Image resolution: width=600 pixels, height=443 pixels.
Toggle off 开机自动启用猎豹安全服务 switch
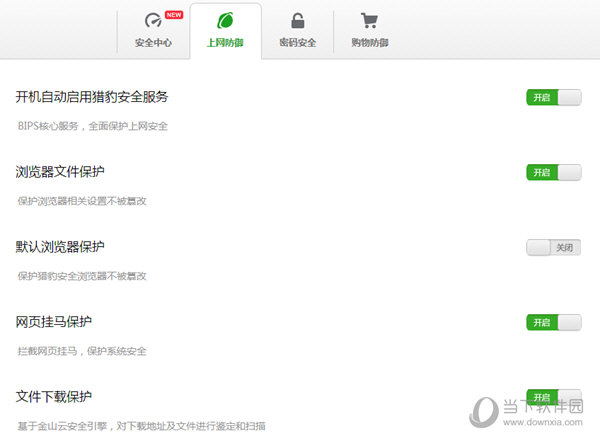click(554, 97)
